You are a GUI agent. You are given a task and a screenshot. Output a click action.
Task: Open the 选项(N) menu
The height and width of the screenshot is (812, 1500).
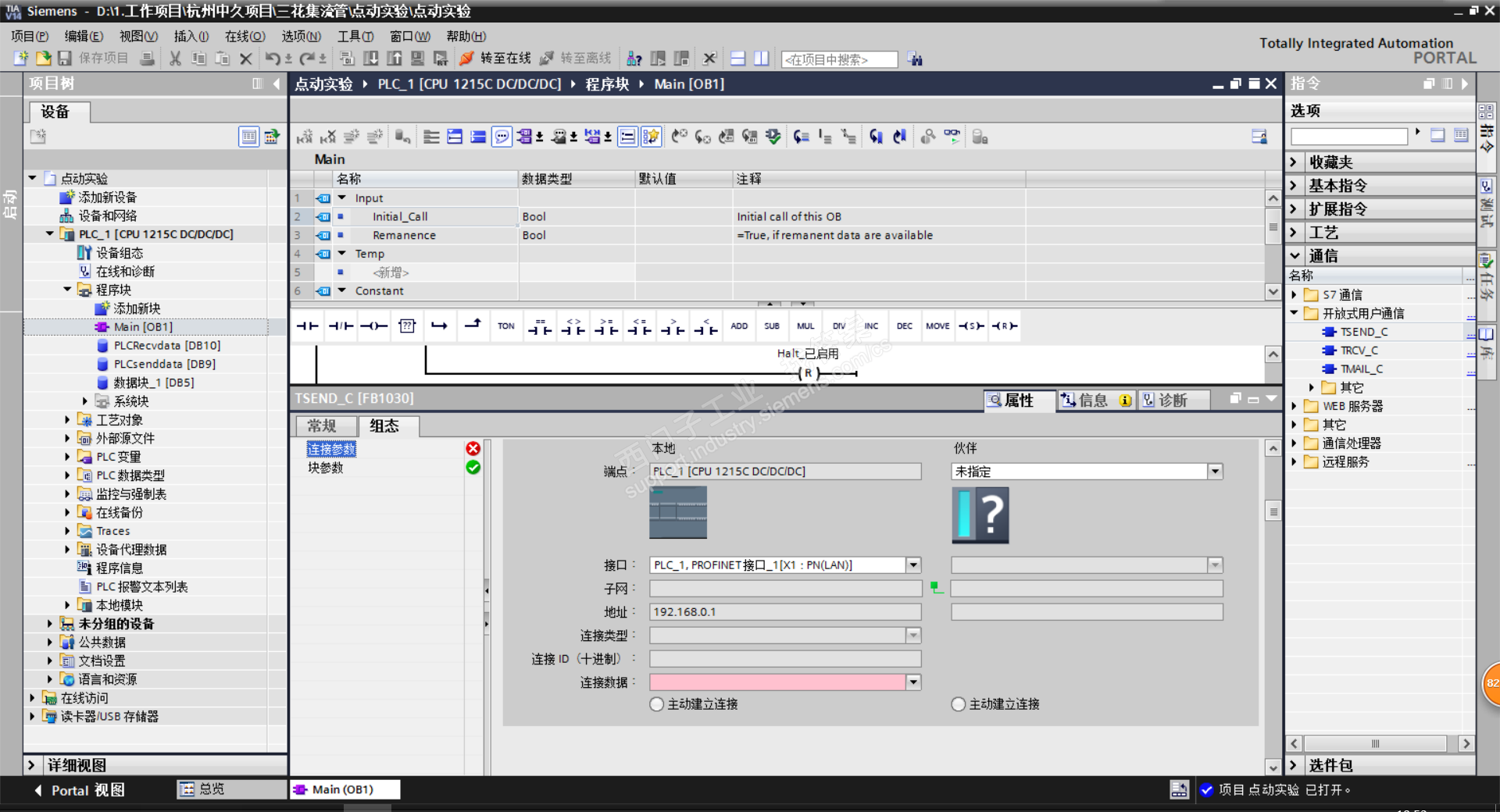click(x=301, y=36)
